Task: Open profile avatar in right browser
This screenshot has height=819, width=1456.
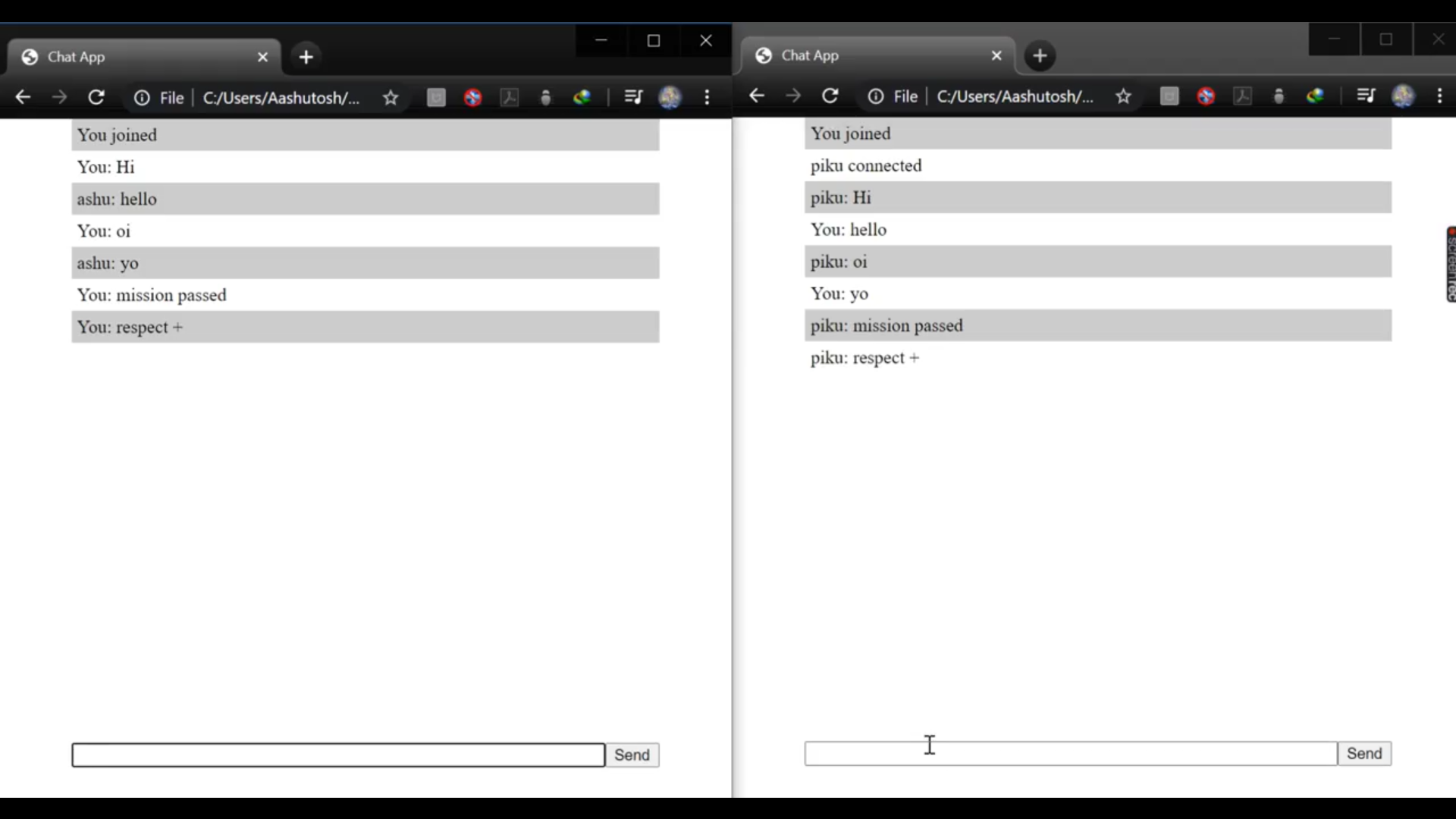Action: 1403,96
